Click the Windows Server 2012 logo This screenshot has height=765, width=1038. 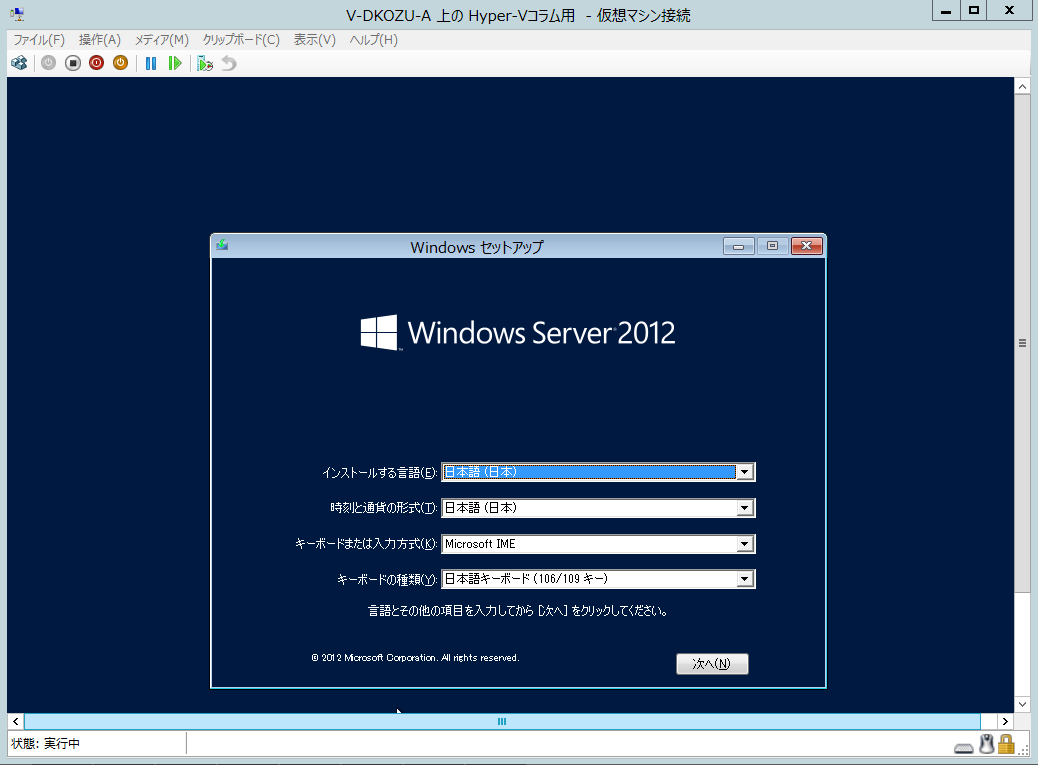pos(518,332)
